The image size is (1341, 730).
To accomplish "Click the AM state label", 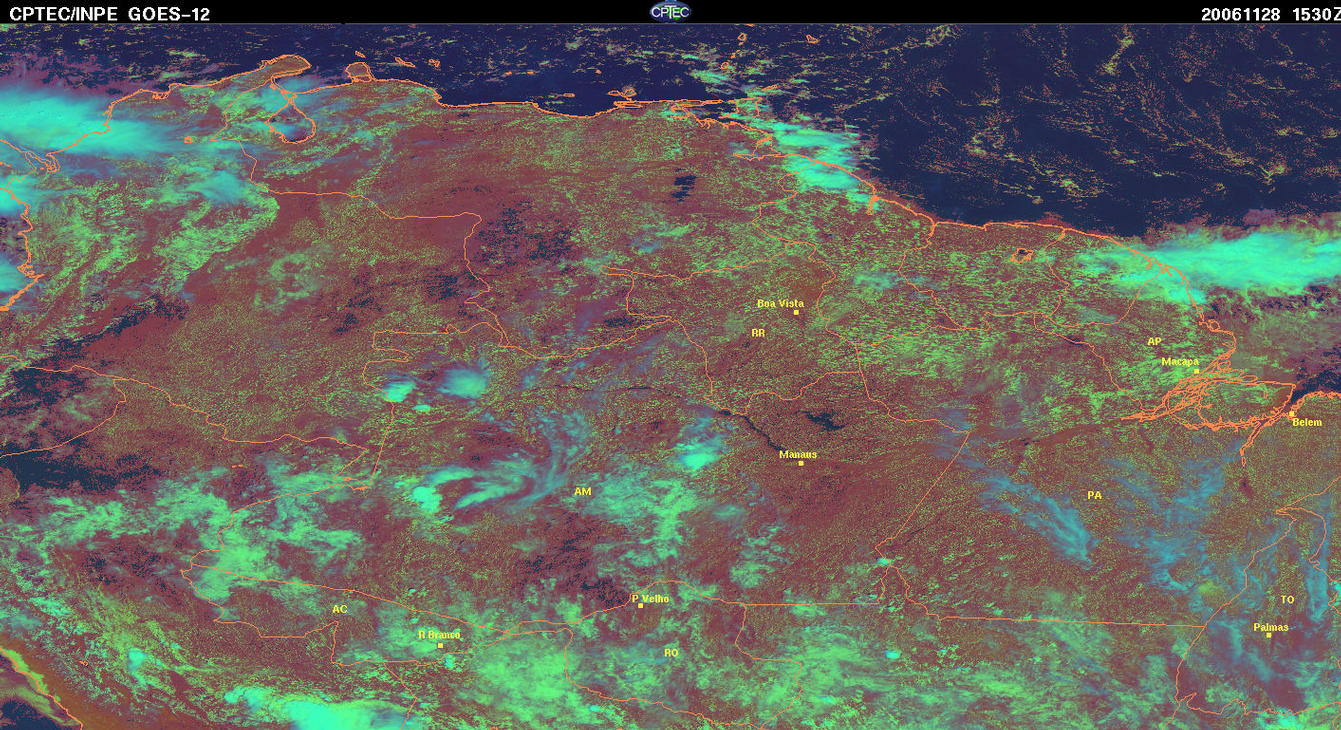I will (x=583, y=492).
